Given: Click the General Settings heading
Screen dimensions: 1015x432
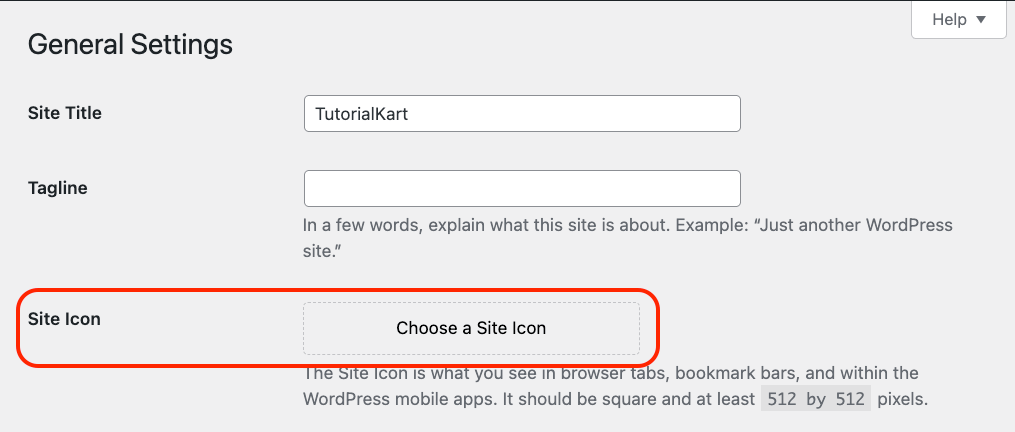Looking at the screenshot, I should point(130,45).
